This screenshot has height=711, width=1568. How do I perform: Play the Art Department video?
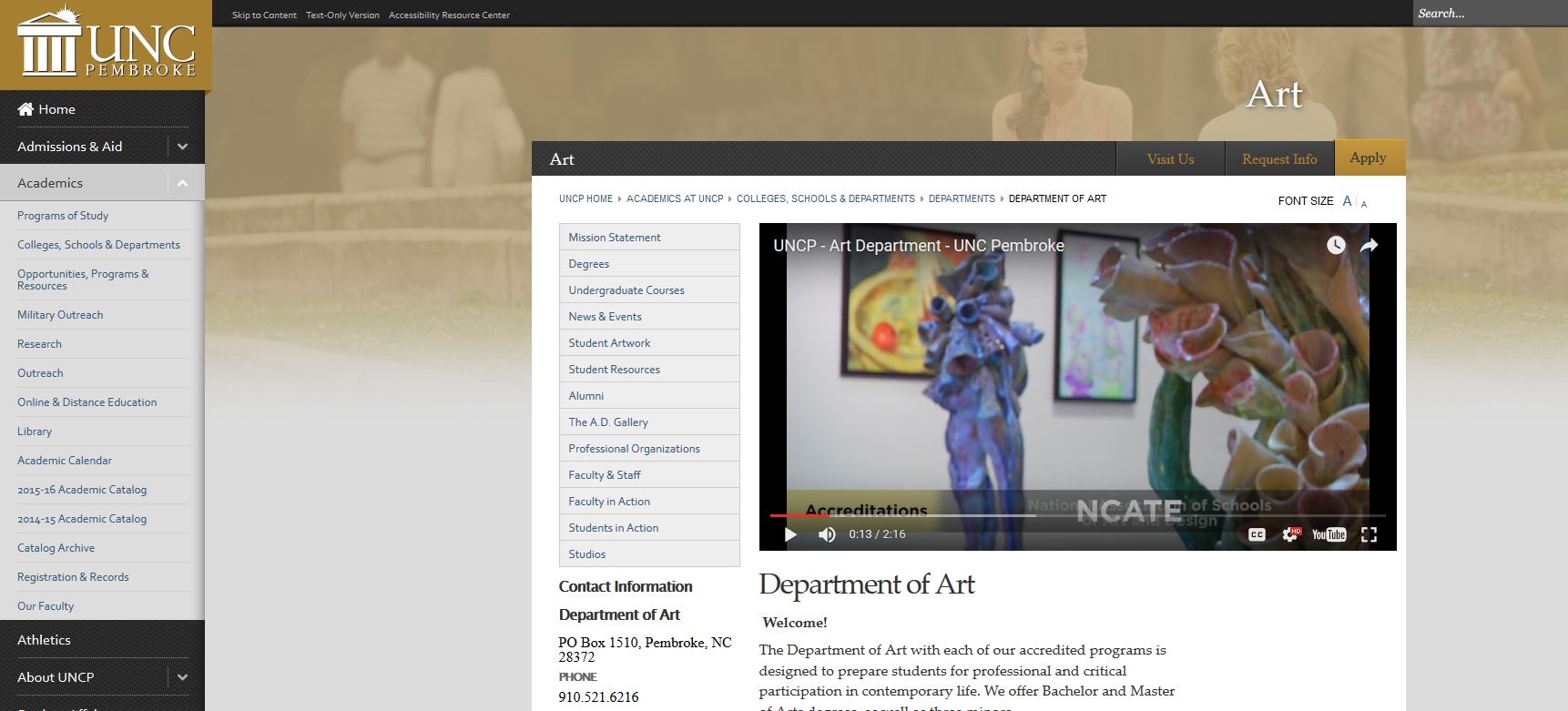790,534
